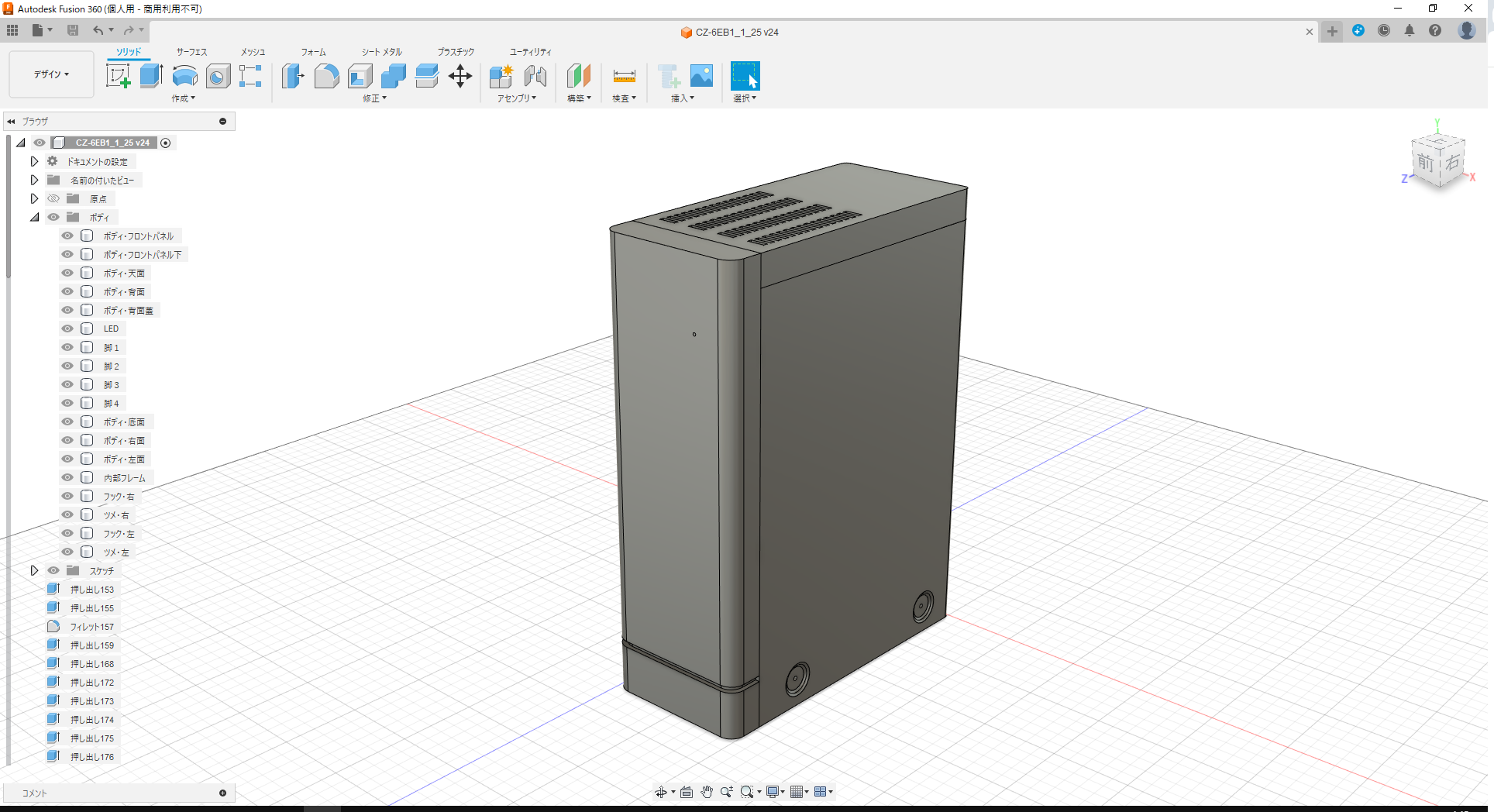
Task: Open the Measure tool
Action: [624, 75]
